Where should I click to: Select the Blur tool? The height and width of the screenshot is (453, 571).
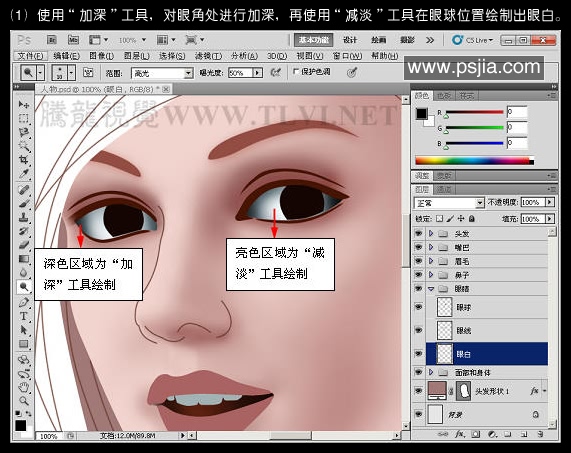(24, 272)
